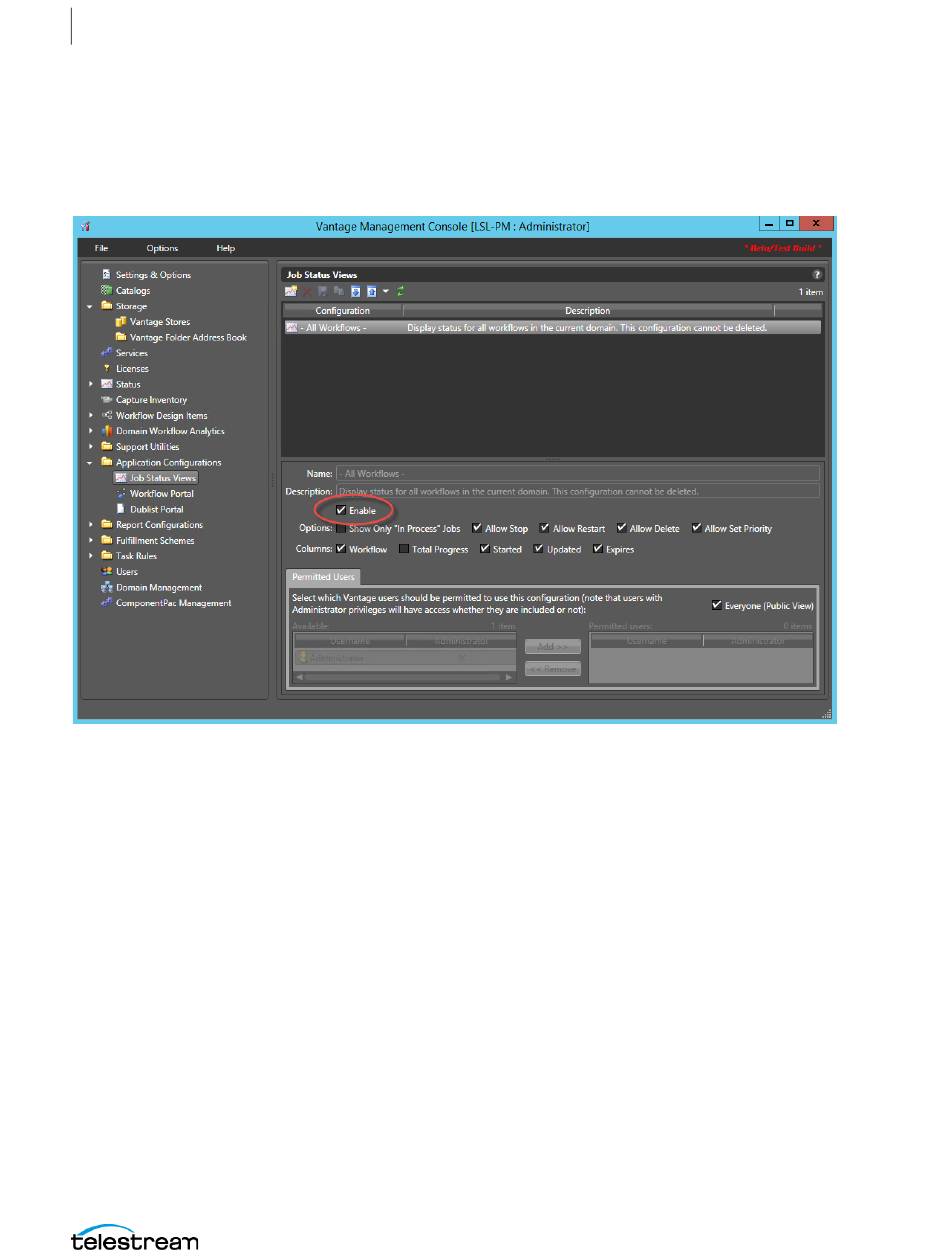950x1260 pixels.
Task: Expand the Status tree node
Action: (x=91, y=385)
